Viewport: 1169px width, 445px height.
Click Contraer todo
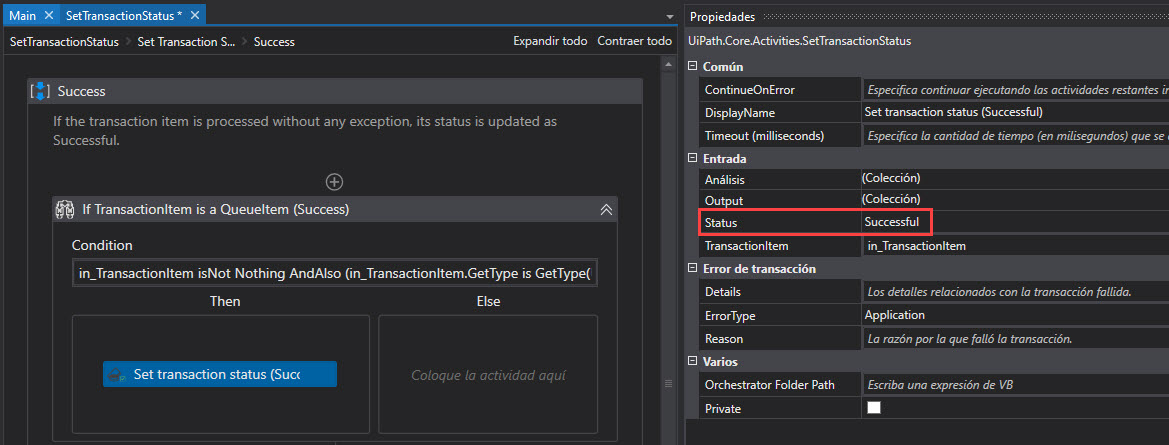tap(634, 41)
